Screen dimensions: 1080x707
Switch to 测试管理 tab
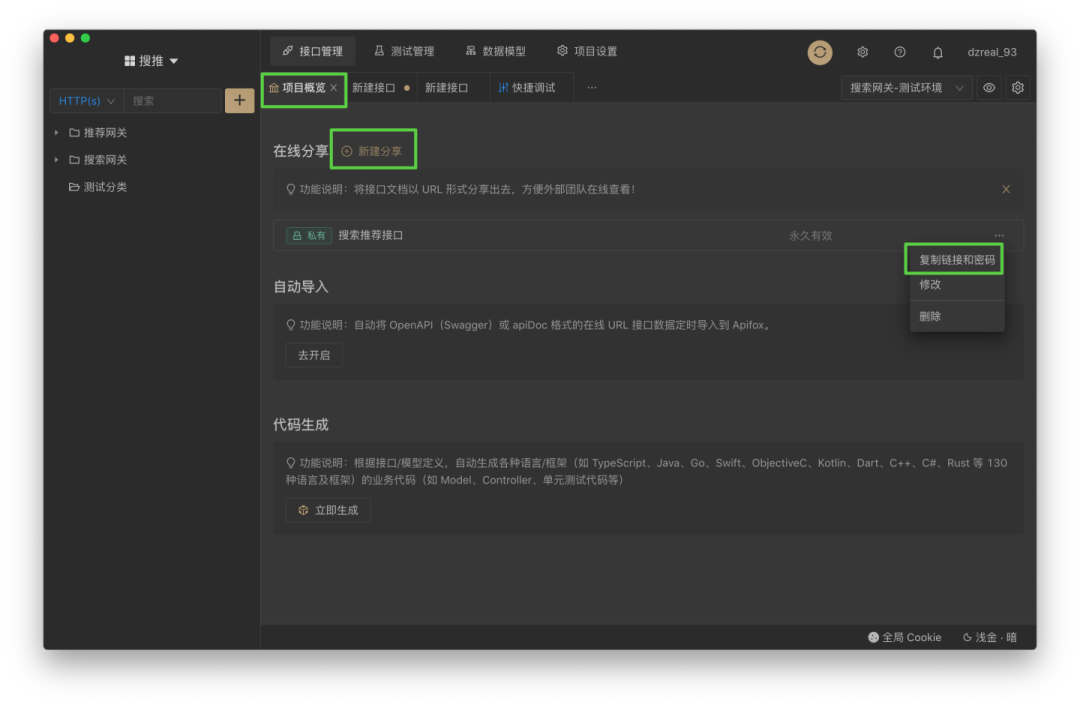404,51
